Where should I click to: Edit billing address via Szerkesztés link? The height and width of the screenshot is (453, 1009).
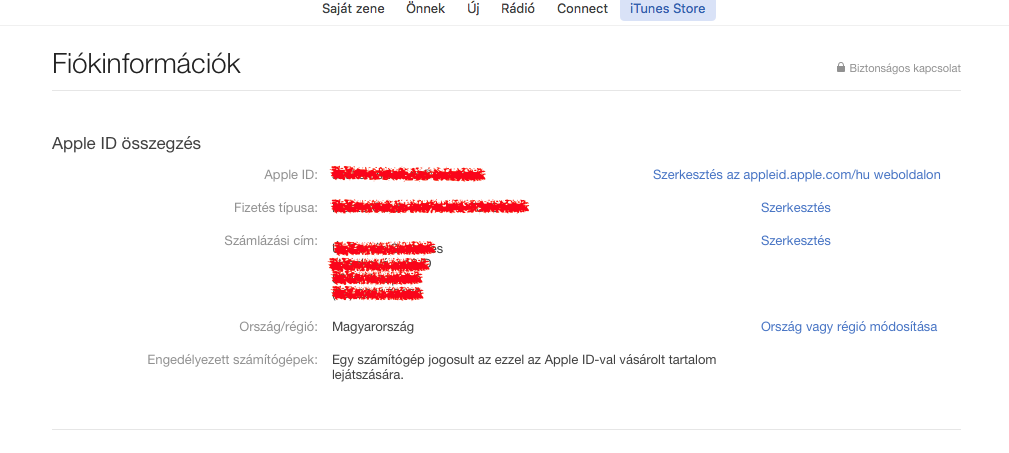795,240
